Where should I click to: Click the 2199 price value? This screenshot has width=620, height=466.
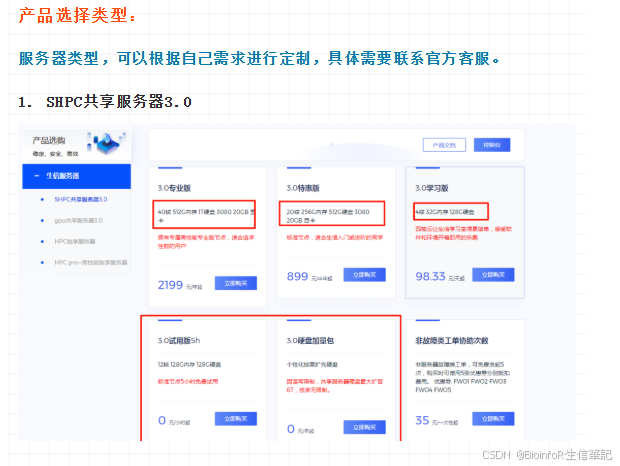(170, 285)
